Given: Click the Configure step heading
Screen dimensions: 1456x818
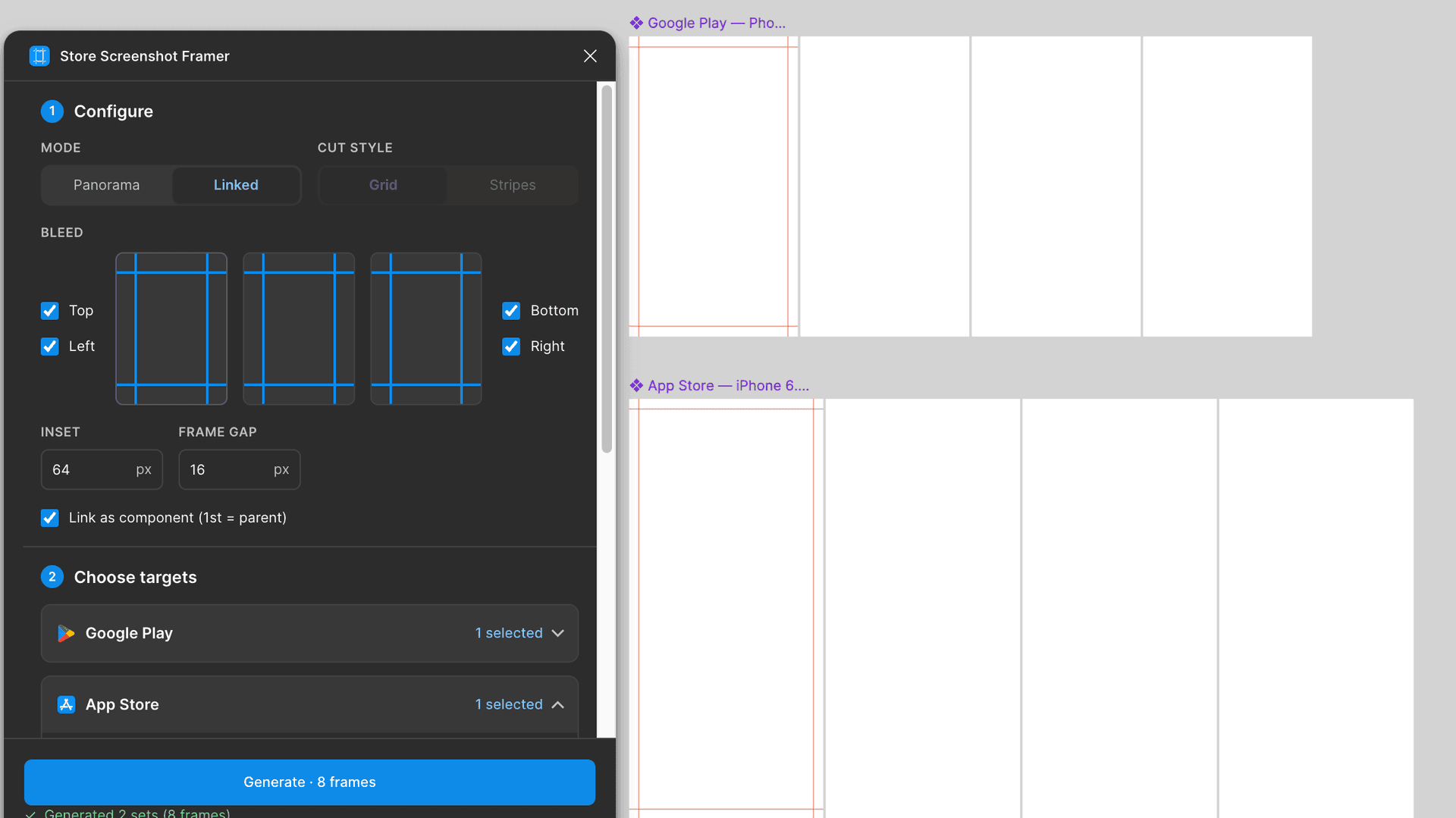Looking at the screenshot, I should coord(113,111).
